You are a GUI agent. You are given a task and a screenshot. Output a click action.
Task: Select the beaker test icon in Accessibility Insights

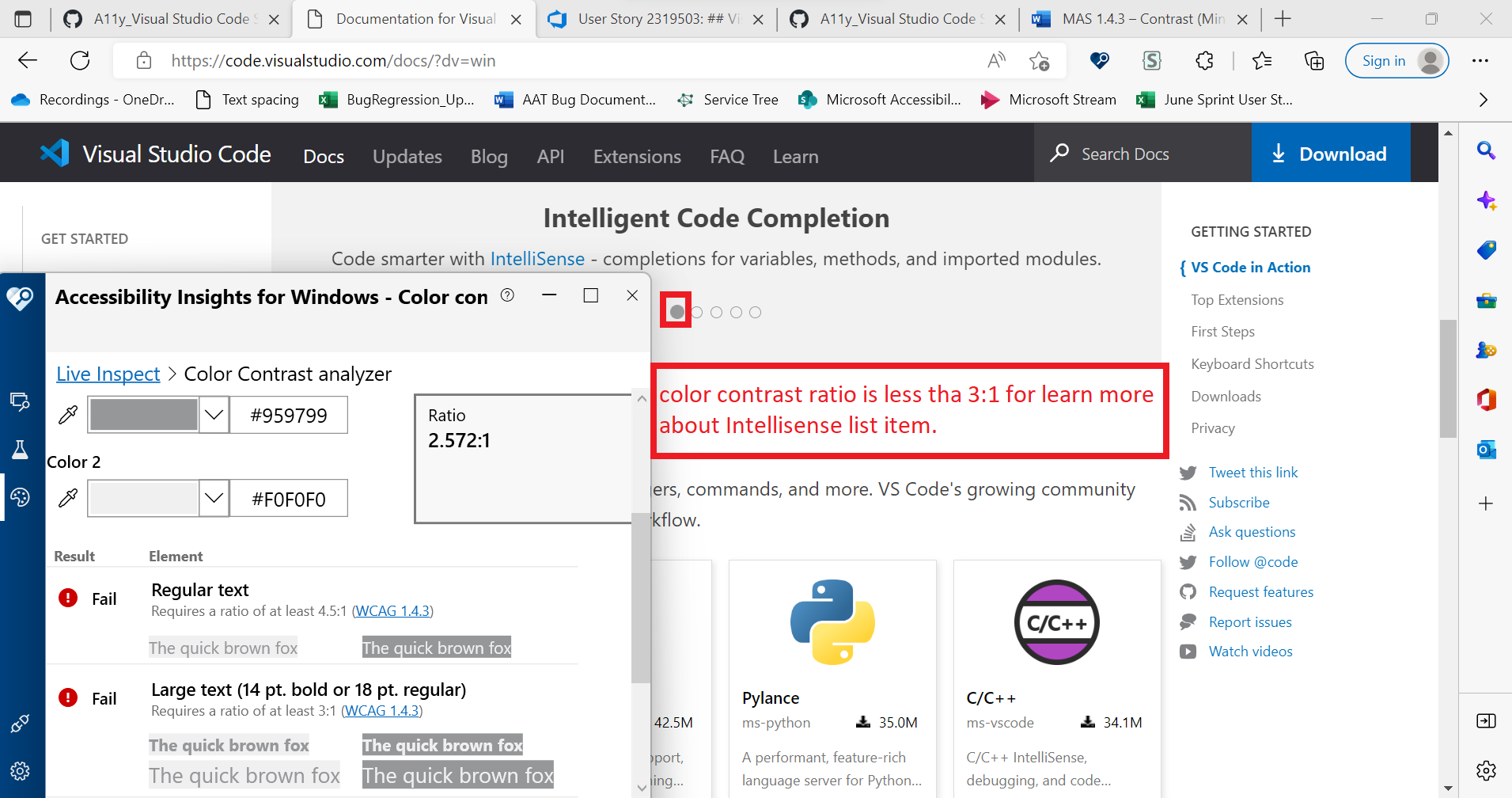21,449
